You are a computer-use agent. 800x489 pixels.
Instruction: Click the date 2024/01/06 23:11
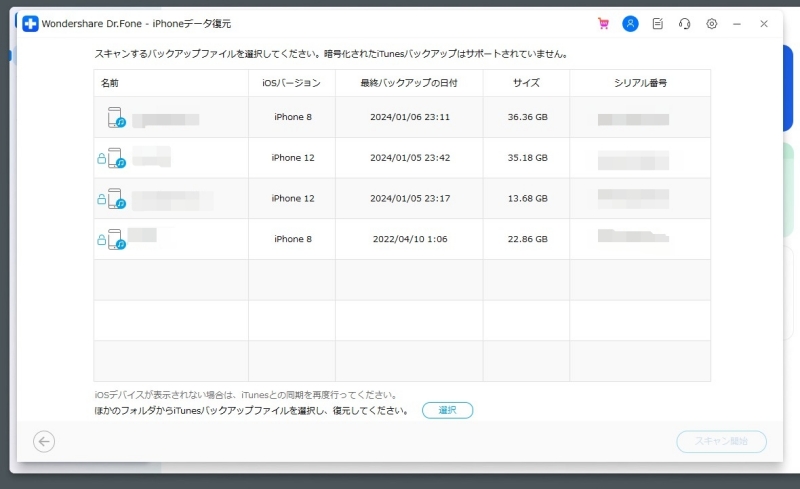(x=410, y=117)
